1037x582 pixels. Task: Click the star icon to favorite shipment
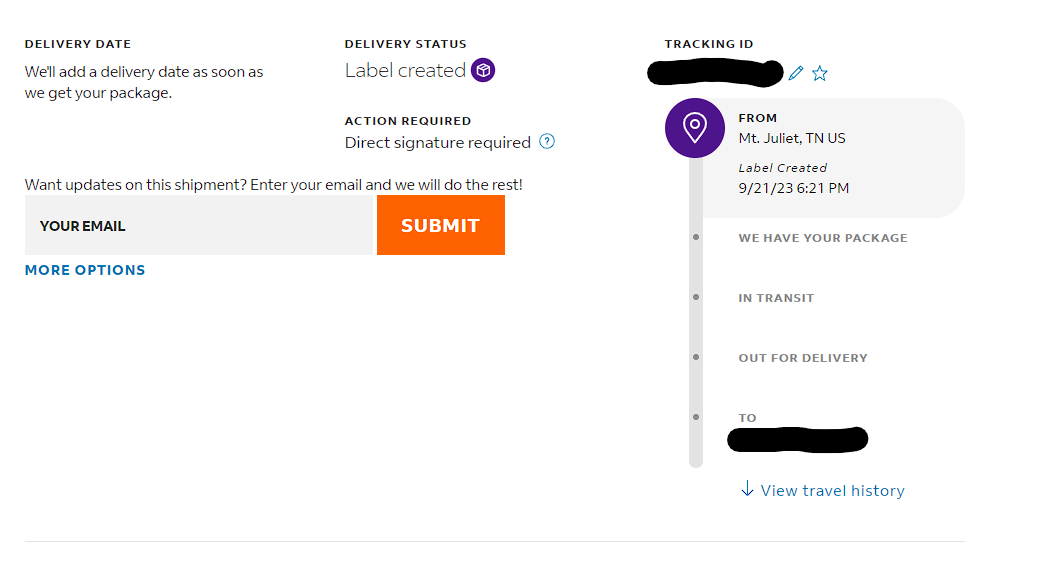point(820,73)
